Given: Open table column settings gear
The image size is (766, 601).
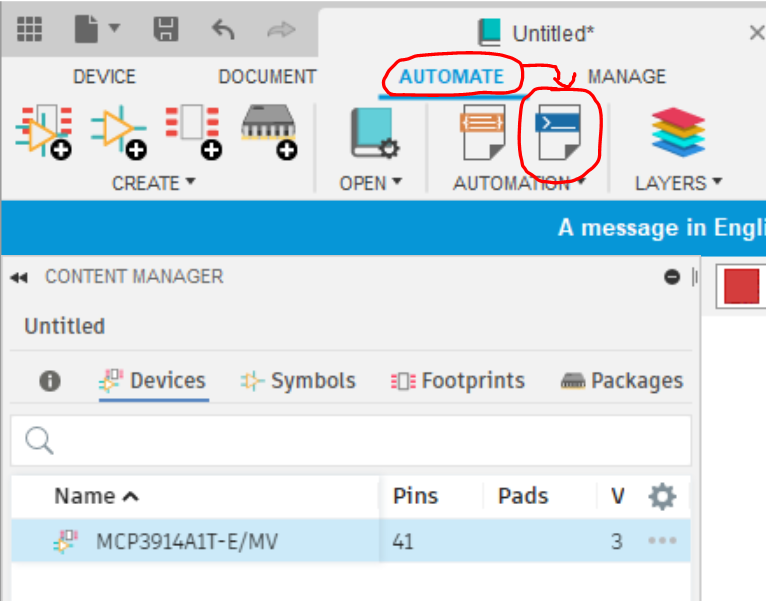Looking at the screenshot, I should coord(662,496).
